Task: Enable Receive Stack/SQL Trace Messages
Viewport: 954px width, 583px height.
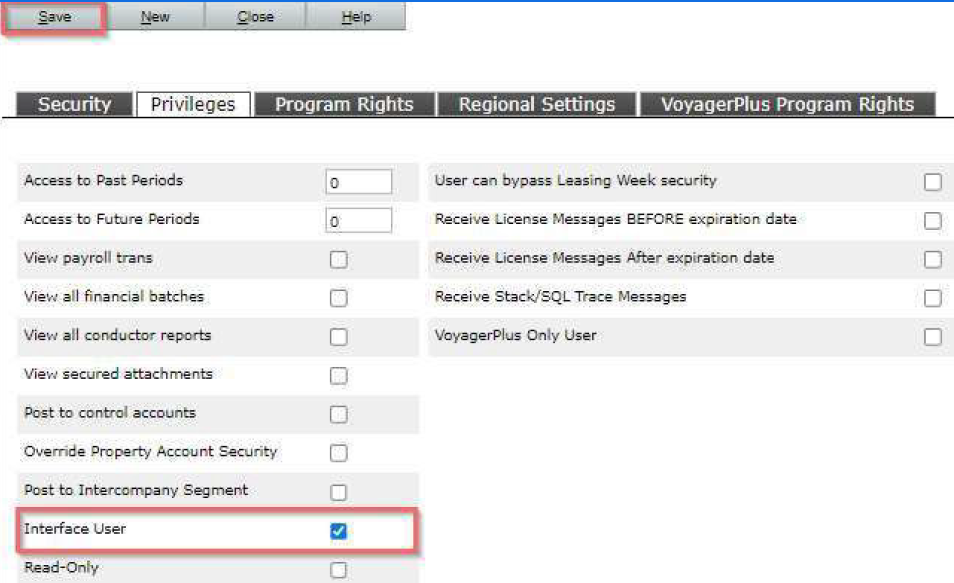Action: pyautogui.click(x=933, y=298)
